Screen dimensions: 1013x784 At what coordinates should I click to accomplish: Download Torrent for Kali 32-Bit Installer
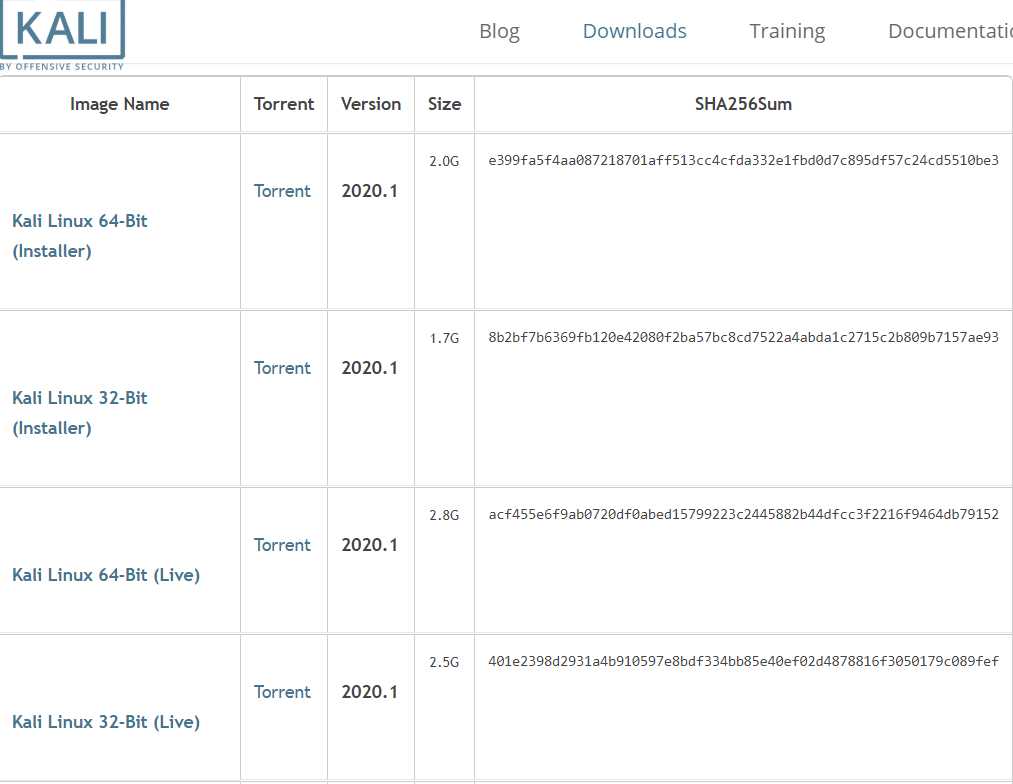[282, 368]
